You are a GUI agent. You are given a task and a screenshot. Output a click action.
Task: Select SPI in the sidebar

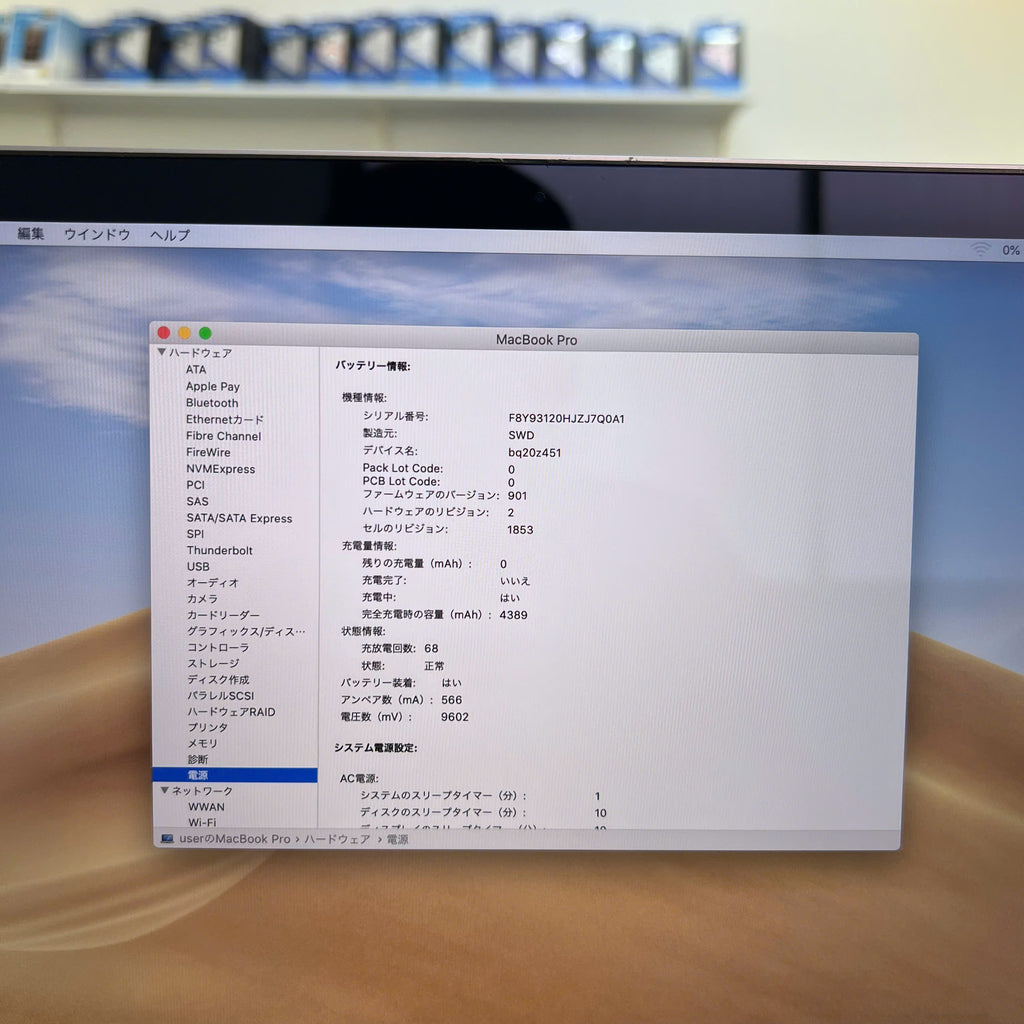tap(195, 534)
